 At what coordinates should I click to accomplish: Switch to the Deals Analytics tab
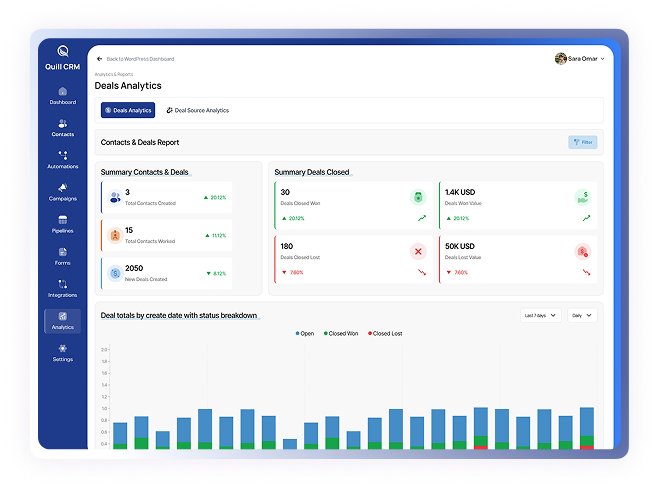click(x=128, y=110)
